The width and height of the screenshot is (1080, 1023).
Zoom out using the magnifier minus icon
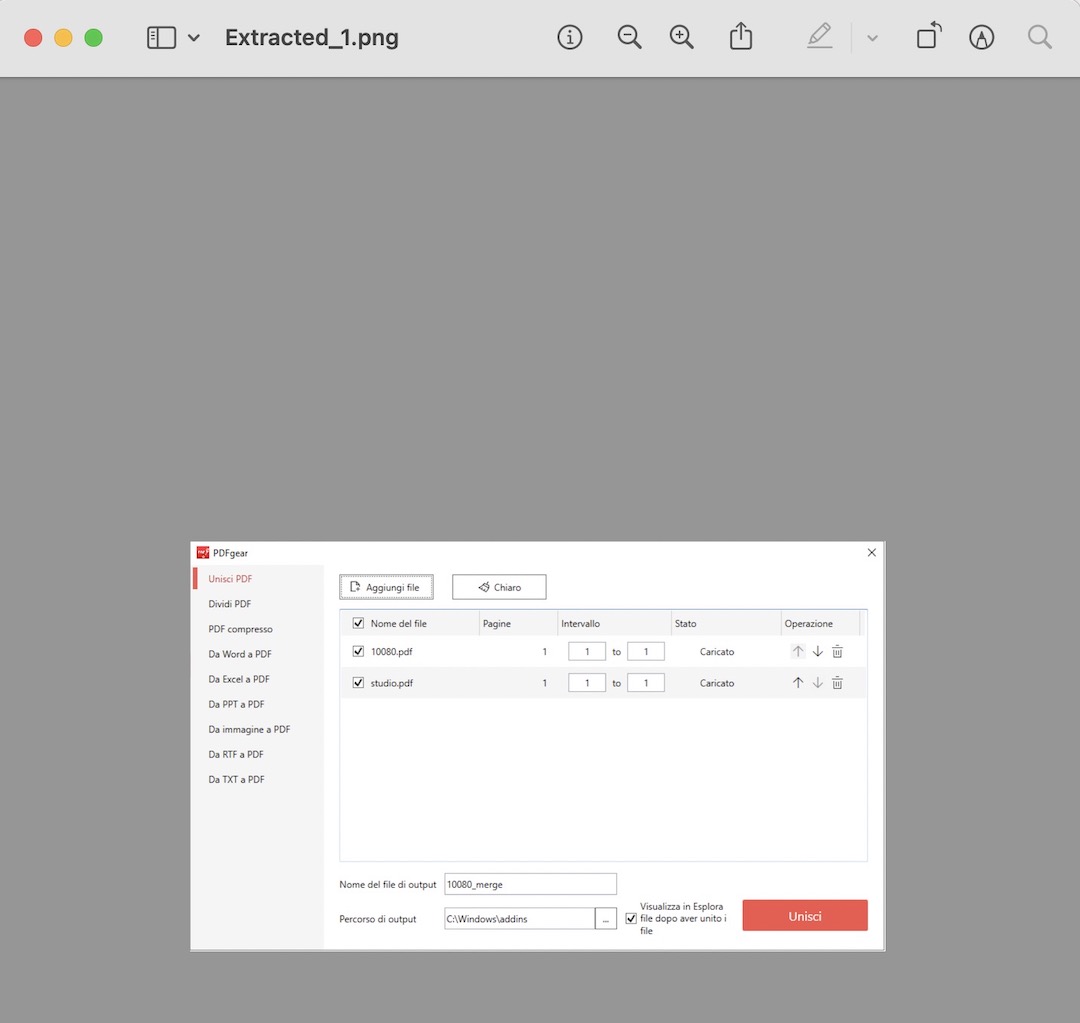629,38
